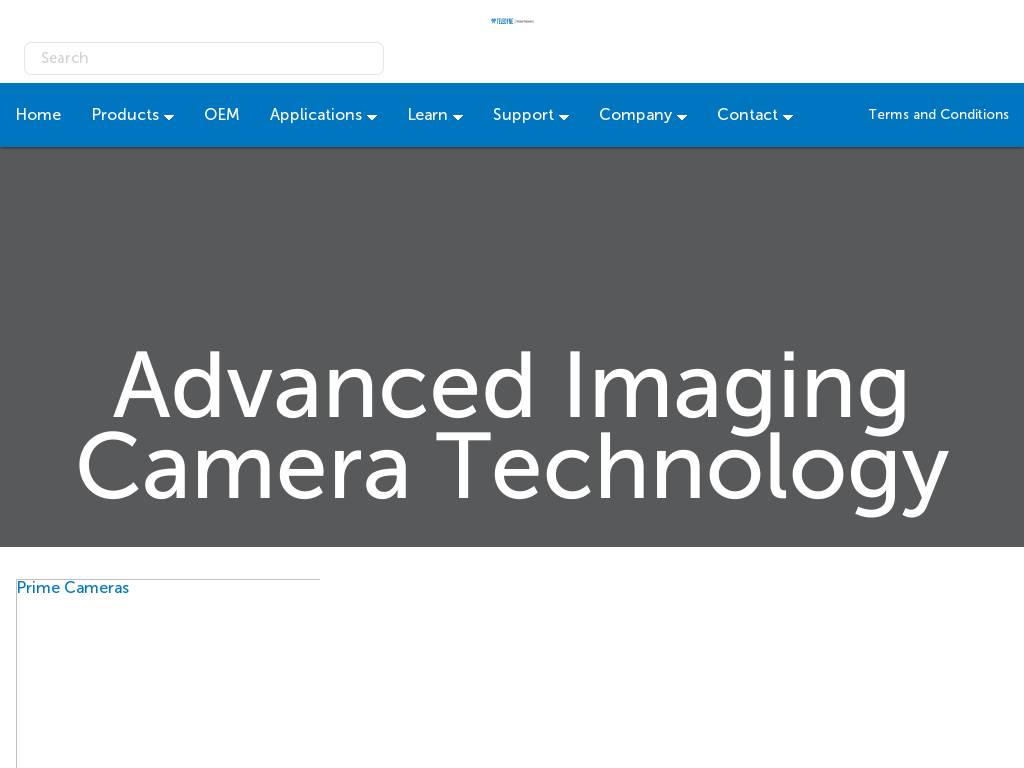Click the caret arrow beside Applications

click(x=372, y=117)
